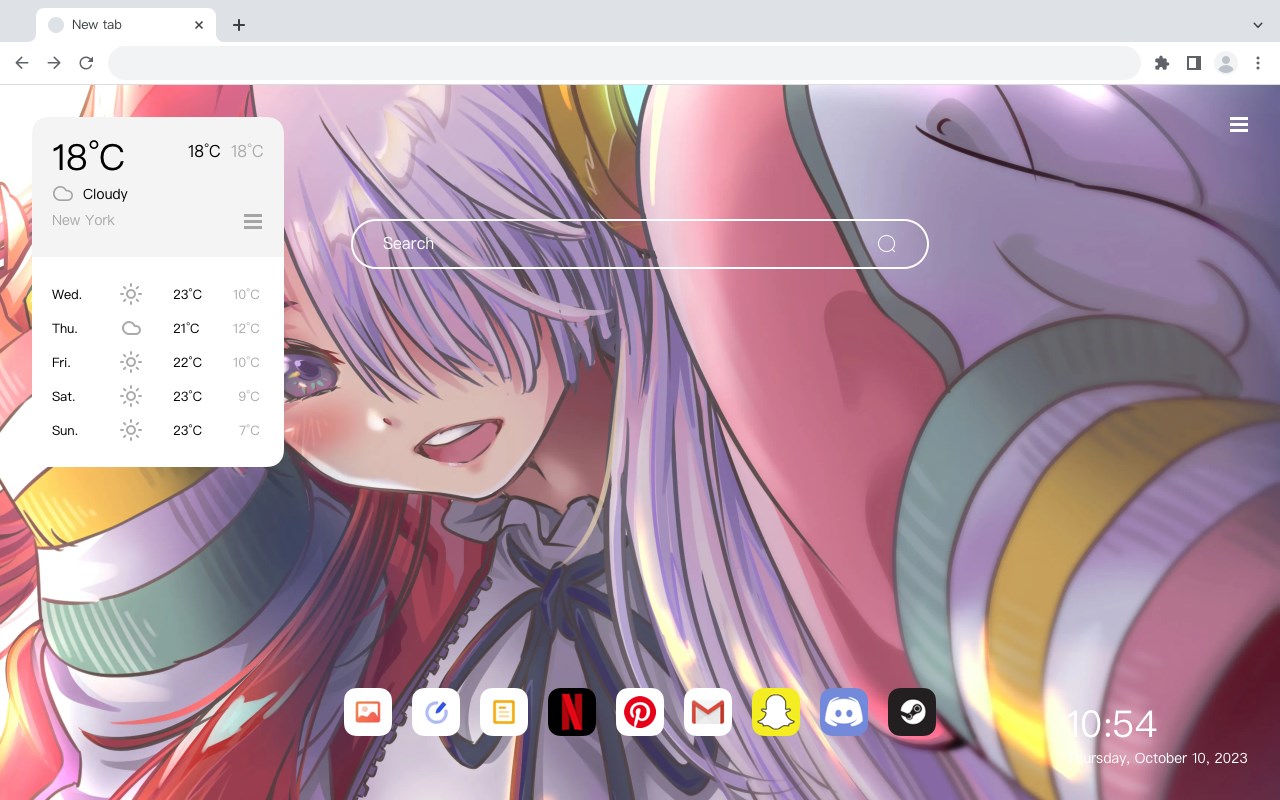Reload the current page
This screenshot has height=800, width=1280.
point(86,63)
